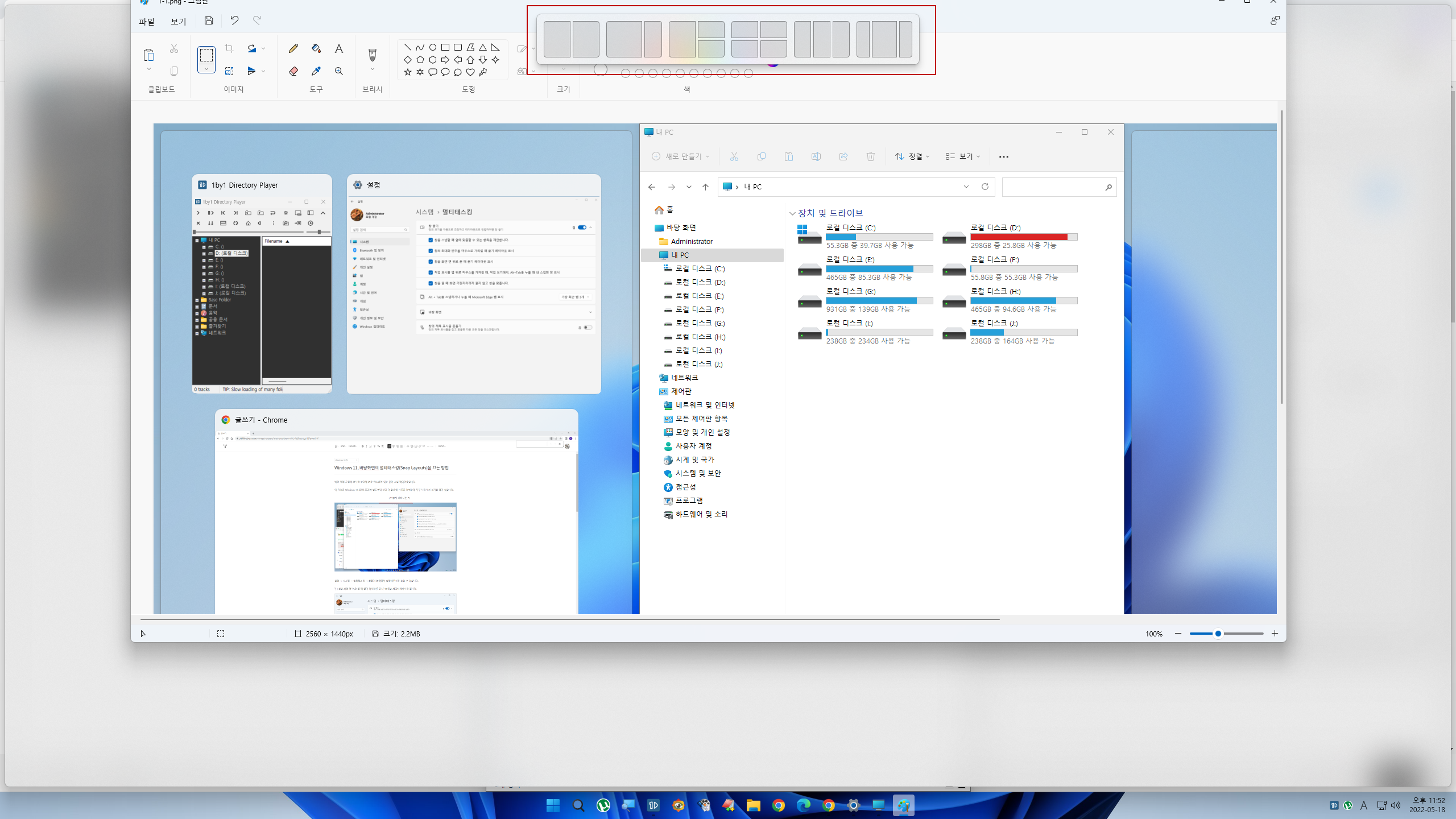The width and height of the screenshot is (1456, 819).
Task: Select the Magnifier zoom tool
Action: 339,71
